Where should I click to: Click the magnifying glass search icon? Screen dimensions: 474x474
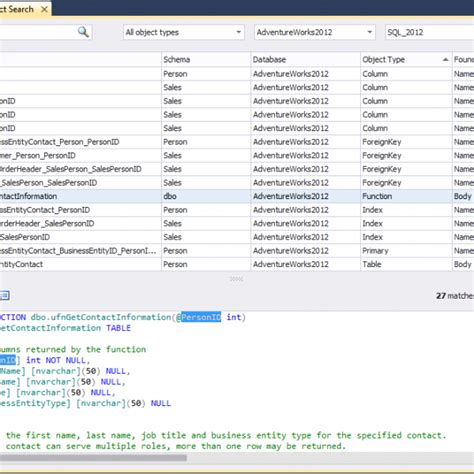click(83, 32)
